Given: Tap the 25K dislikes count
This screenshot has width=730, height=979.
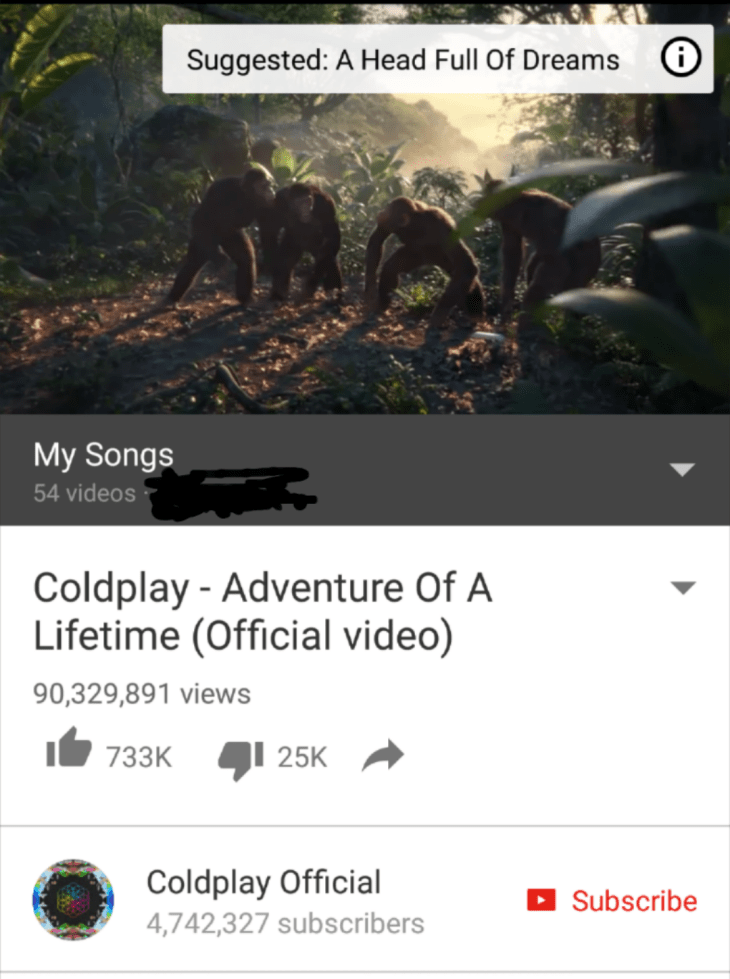Looking at the screenshot, I should click(302, 757).
